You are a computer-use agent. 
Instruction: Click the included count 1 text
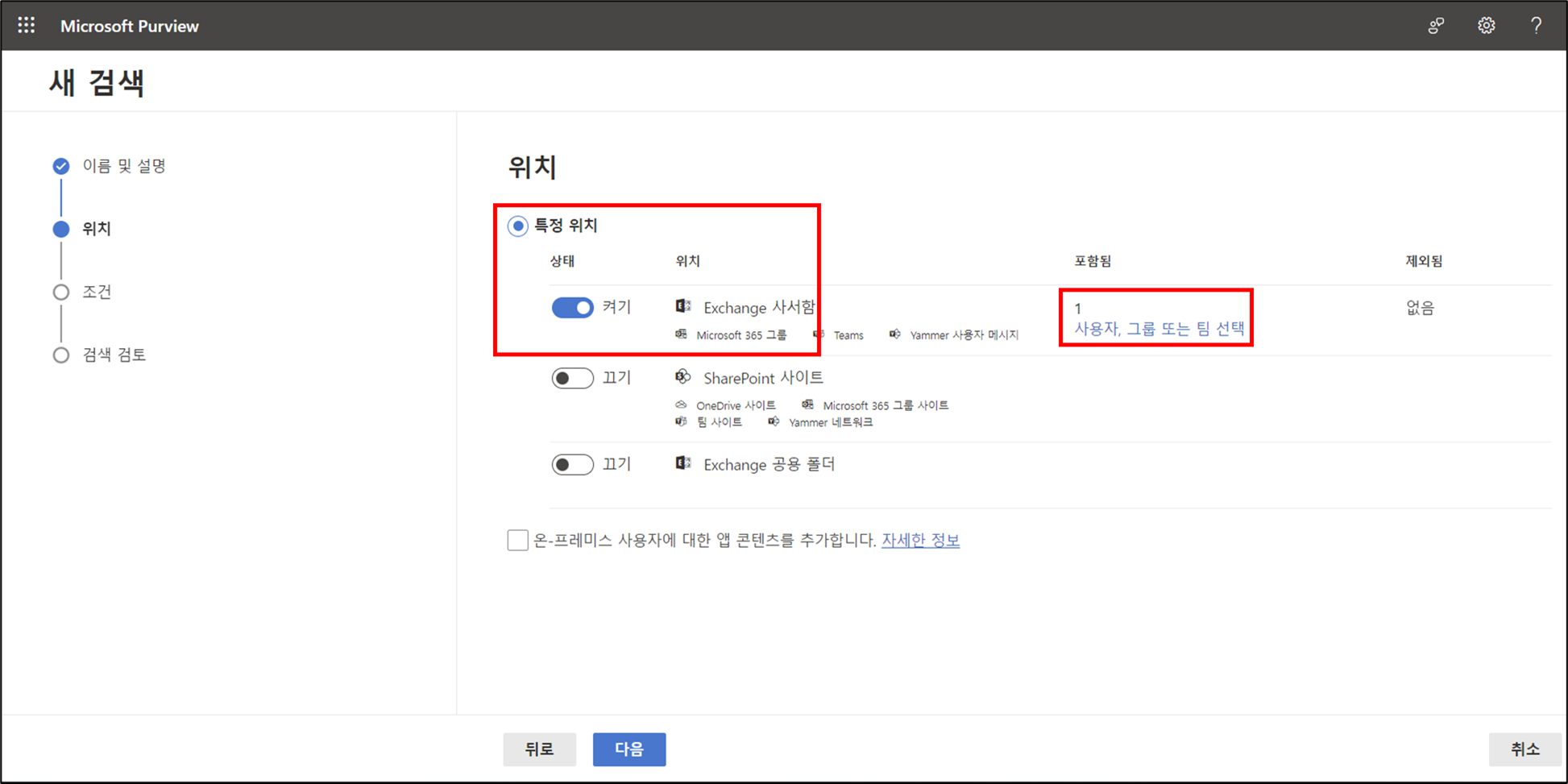pyautogui.click(x=1077, y=309)
